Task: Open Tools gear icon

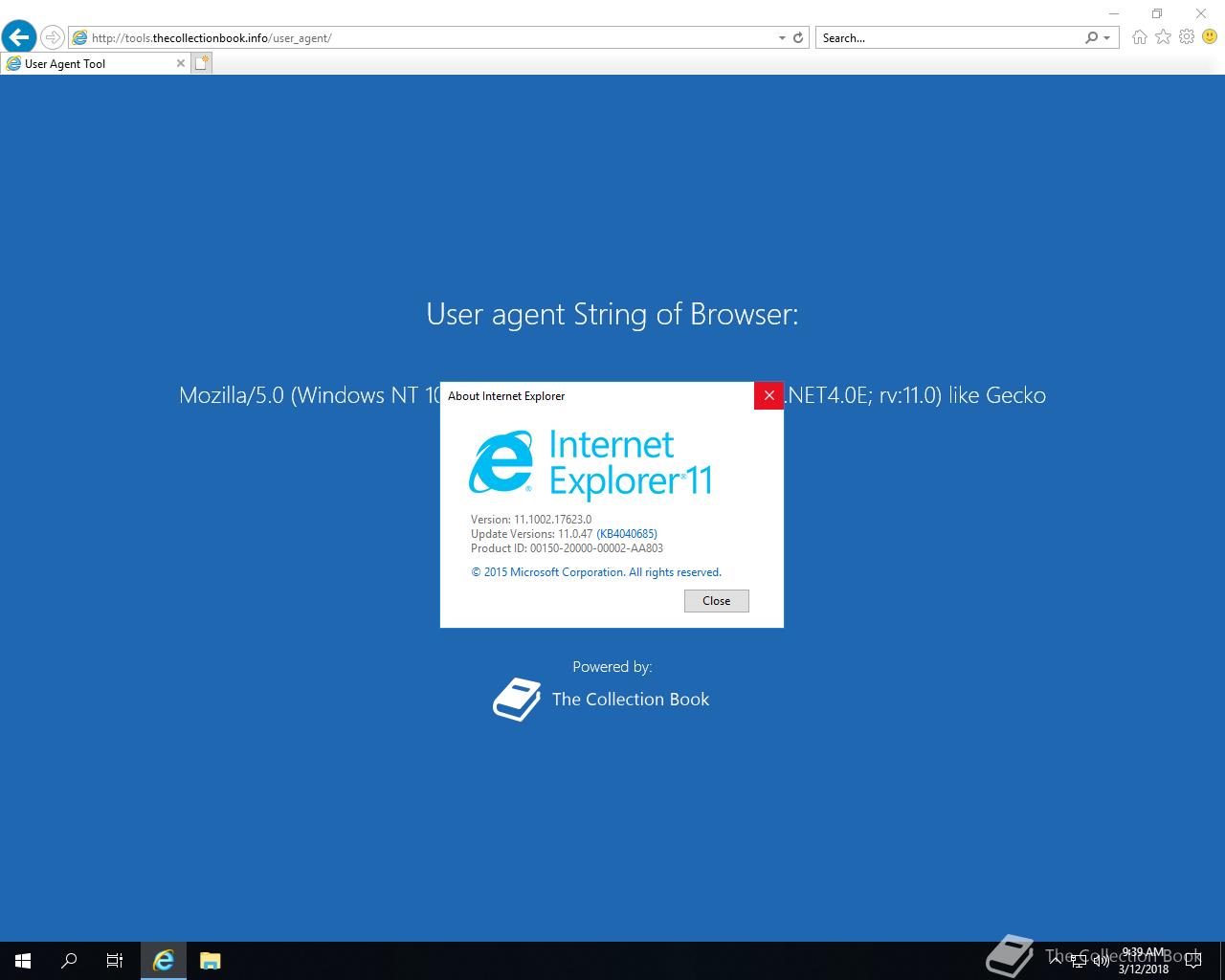Action: click(x=1187, y=36)
